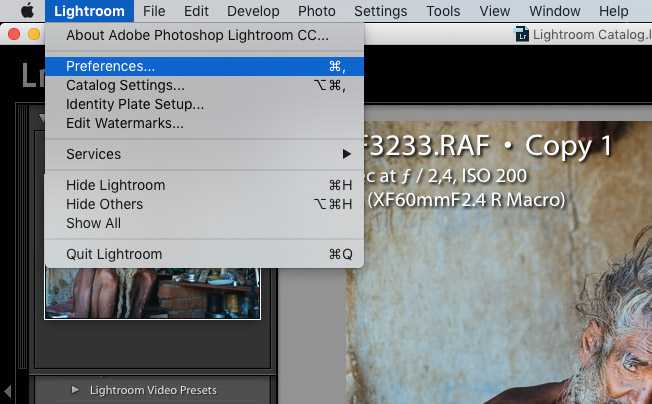Choose Identity Plate Setup...
This screenshot has height=404, width=652.
coord(204,104)
